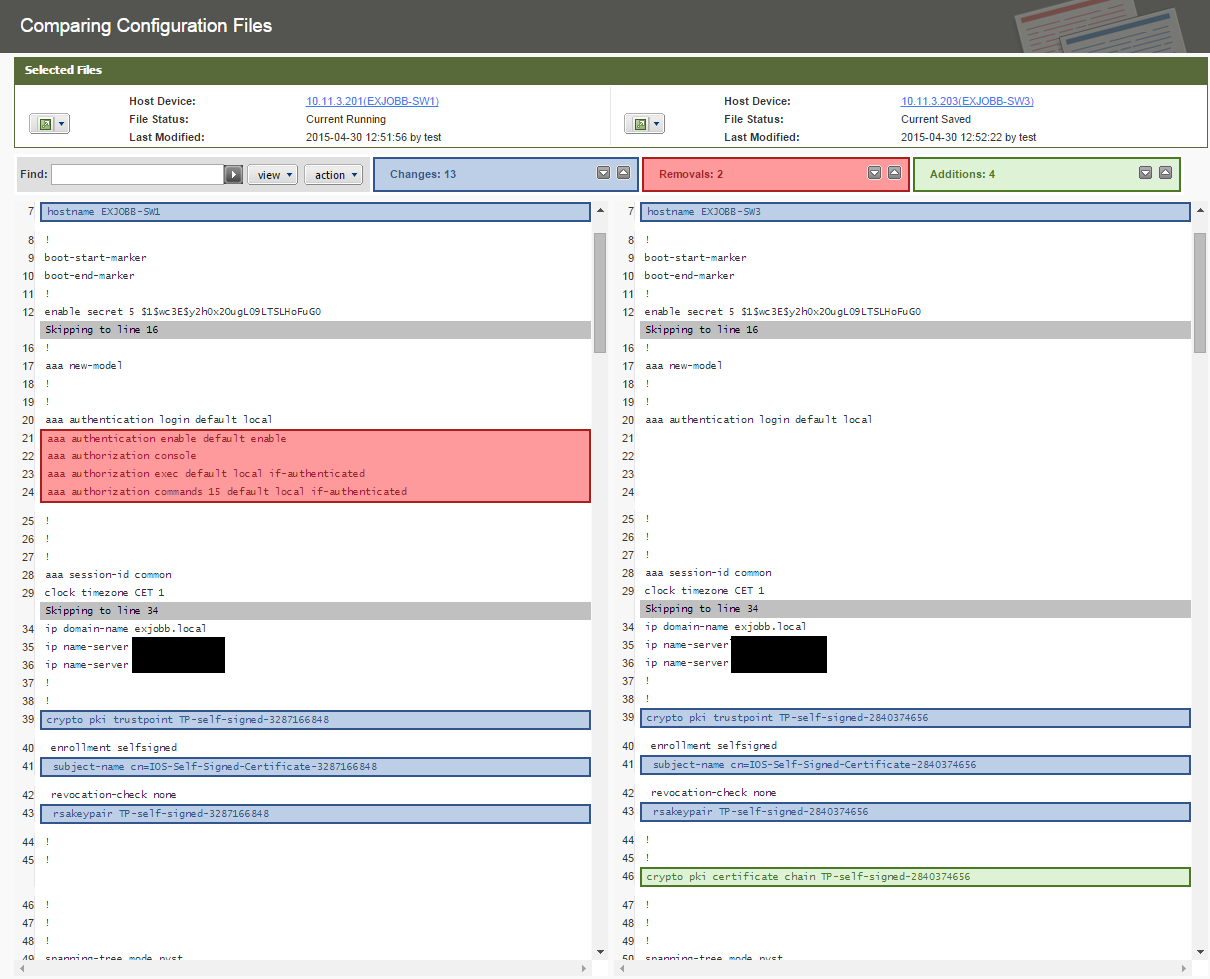1210x979 pixels.
Task: Click the left pane scroll-down arrow
Action: (x=600, y=951)
